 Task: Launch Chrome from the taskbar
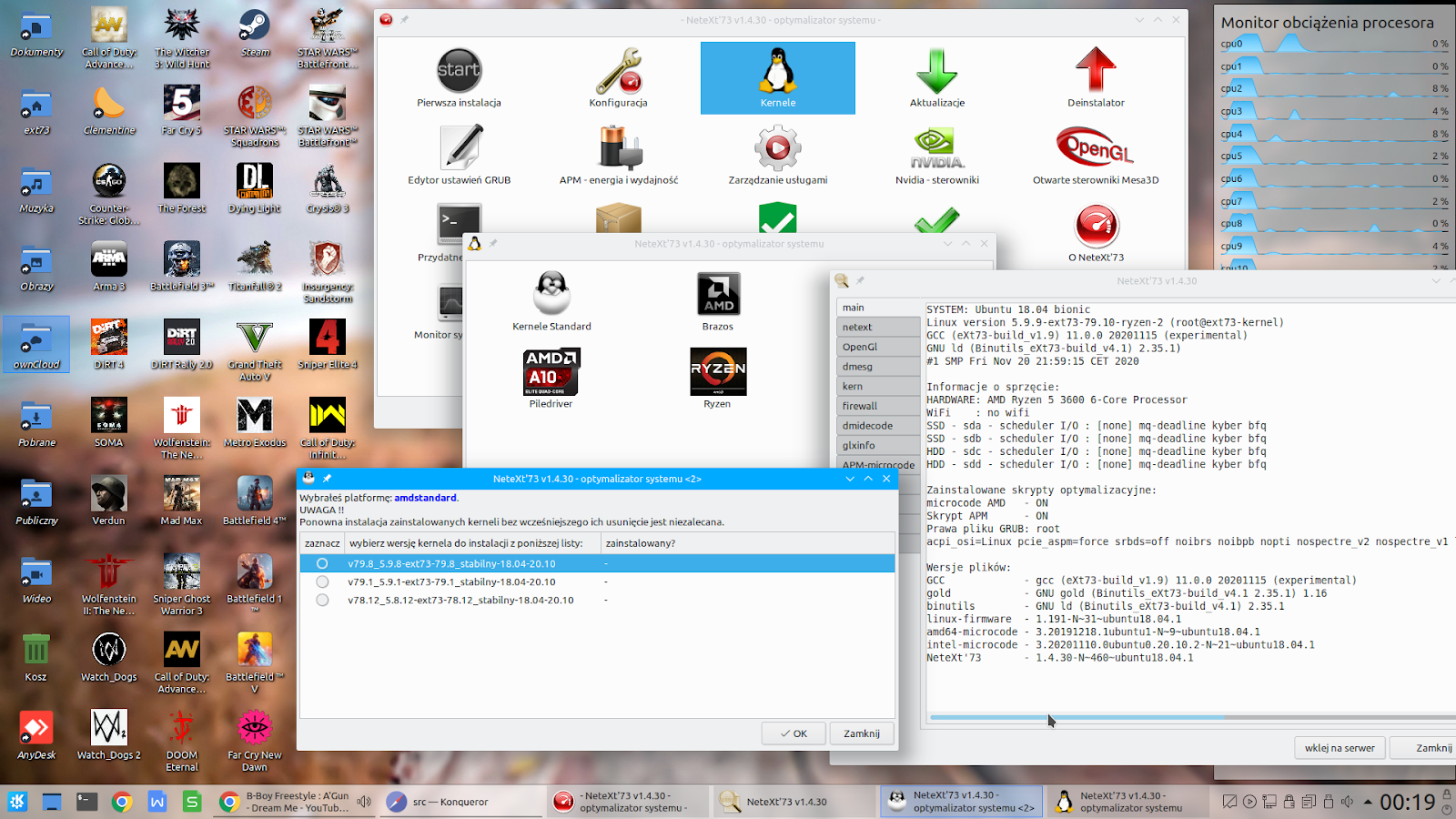tap(122, 802)
